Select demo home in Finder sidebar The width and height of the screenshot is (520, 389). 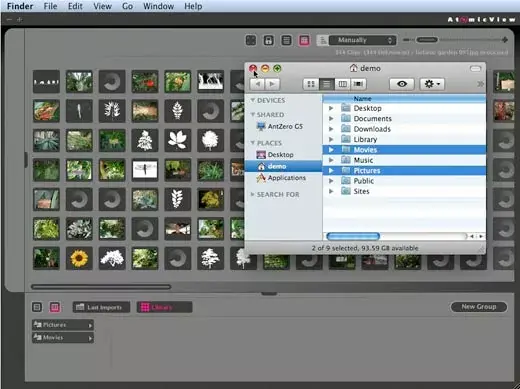click(x=283, y=166)
